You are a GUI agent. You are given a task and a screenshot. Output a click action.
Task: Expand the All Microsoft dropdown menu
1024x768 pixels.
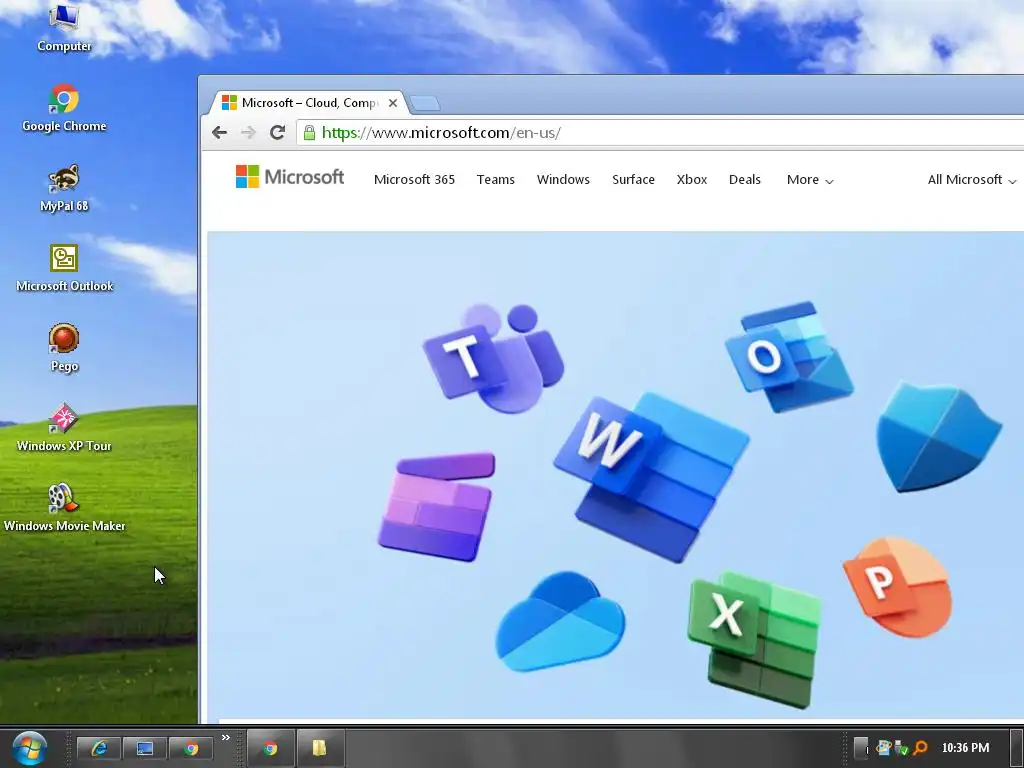point(972,180)
